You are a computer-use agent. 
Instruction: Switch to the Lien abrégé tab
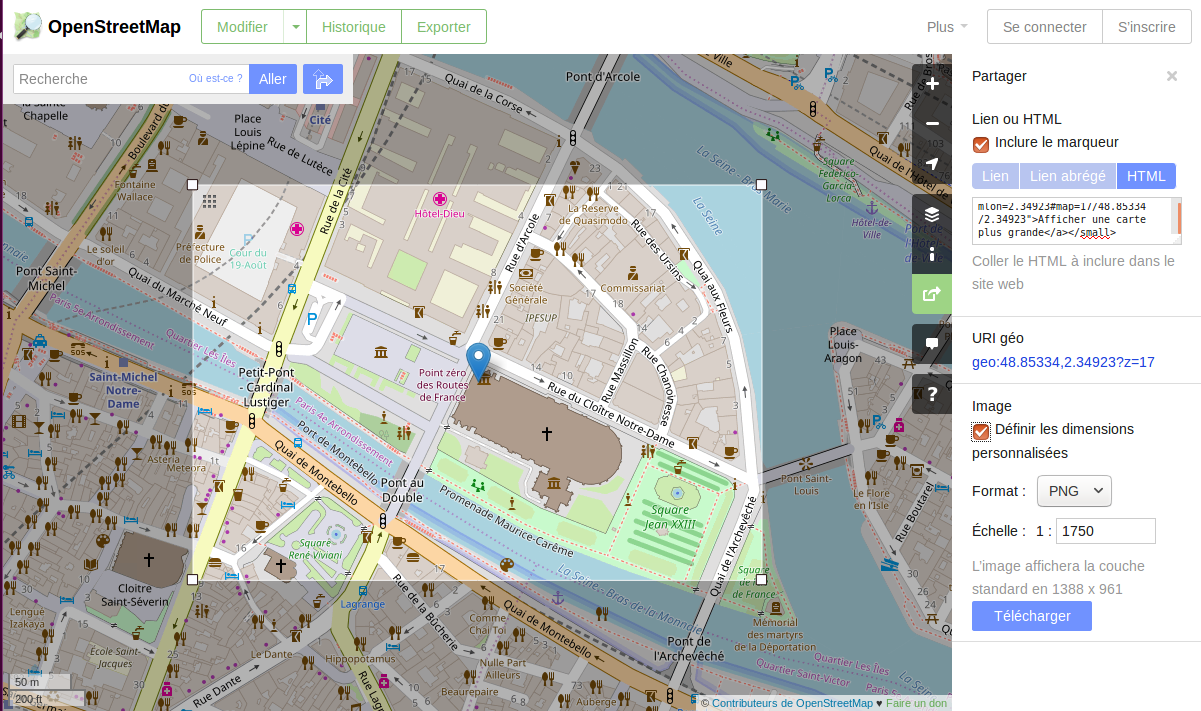click(1067, 176)
